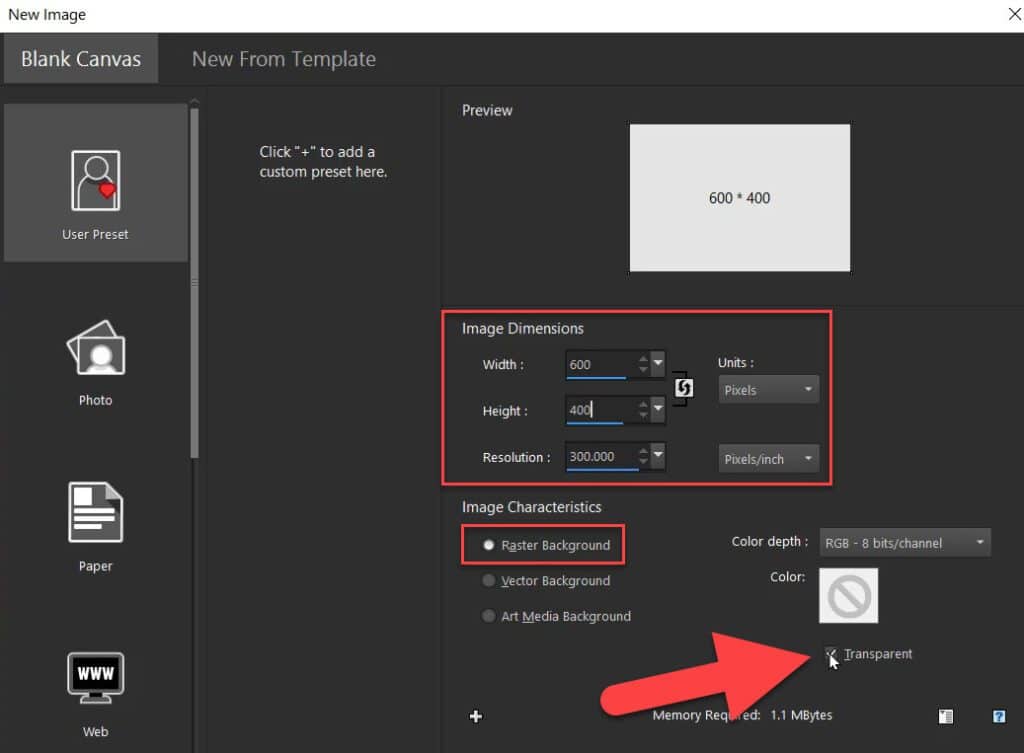
Task: Select the Vector Background radio button
Action: 489,581
